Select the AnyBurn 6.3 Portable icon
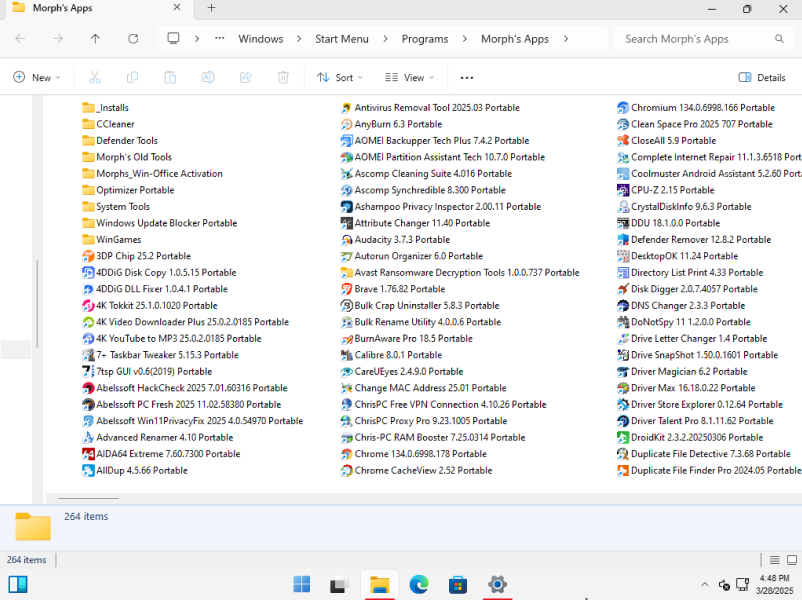 coord(346,124)
